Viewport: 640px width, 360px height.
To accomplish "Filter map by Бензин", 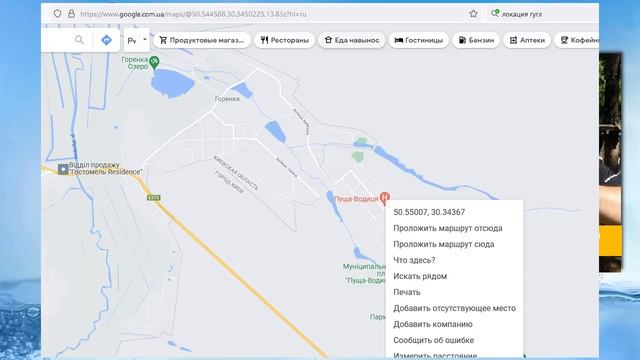I will (476, 40).
